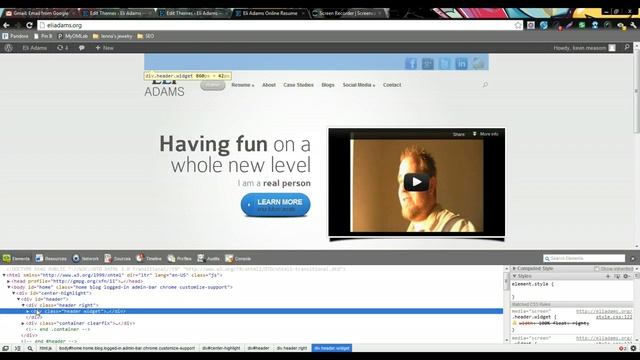Expand the head node in DOM tree

(x=9, y=281)
